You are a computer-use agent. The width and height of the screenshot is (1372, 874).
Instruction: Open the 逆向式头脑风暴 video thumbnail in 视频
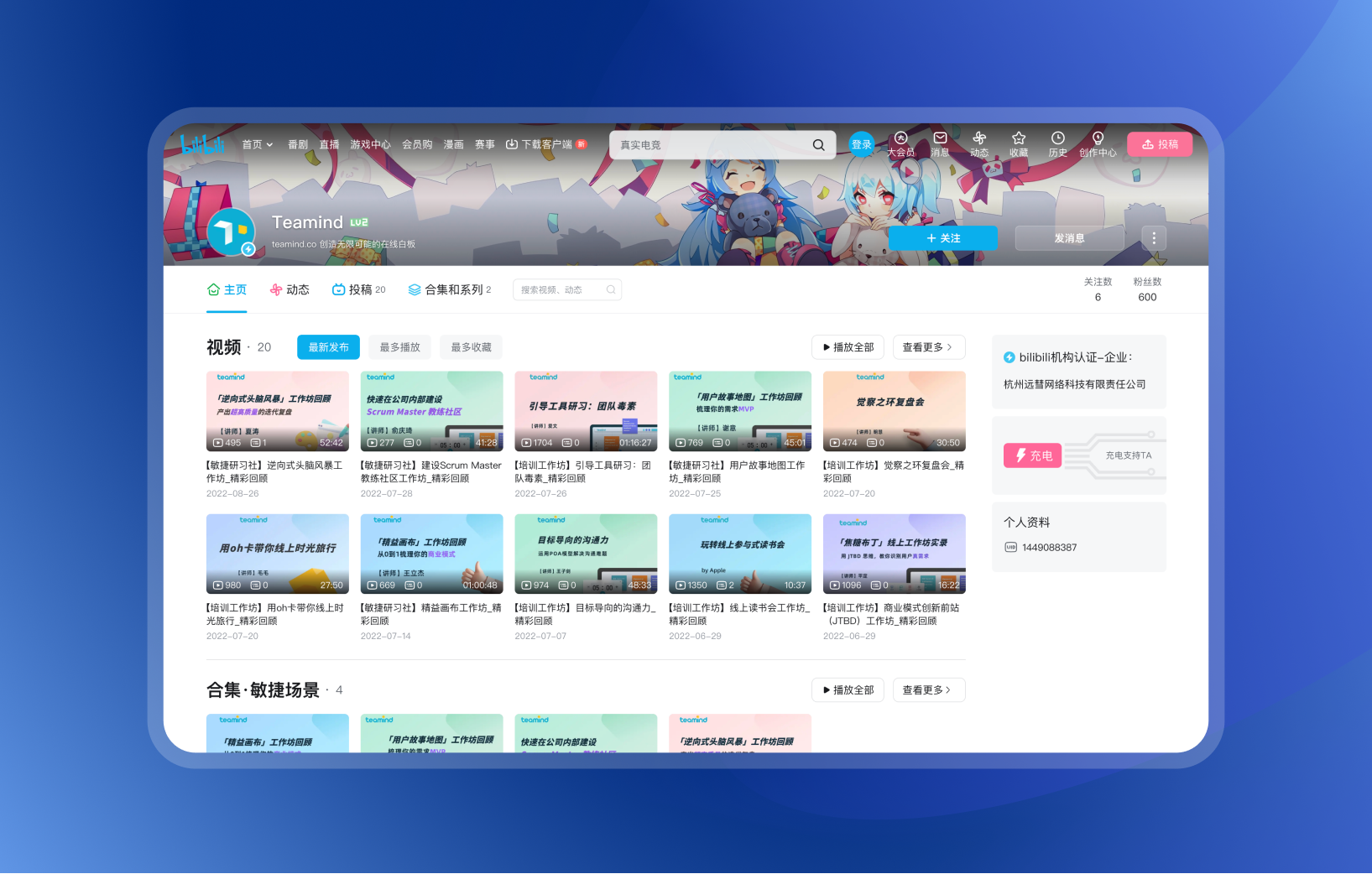(278, 411)
